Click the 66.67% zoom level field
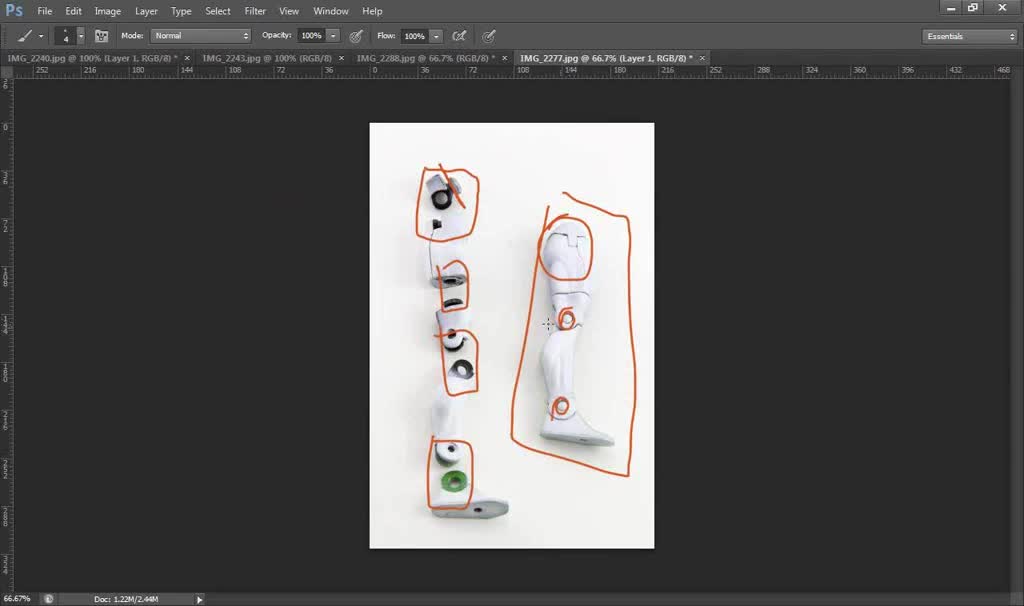The image size is (1024, 606). click(x=17, y=599)
